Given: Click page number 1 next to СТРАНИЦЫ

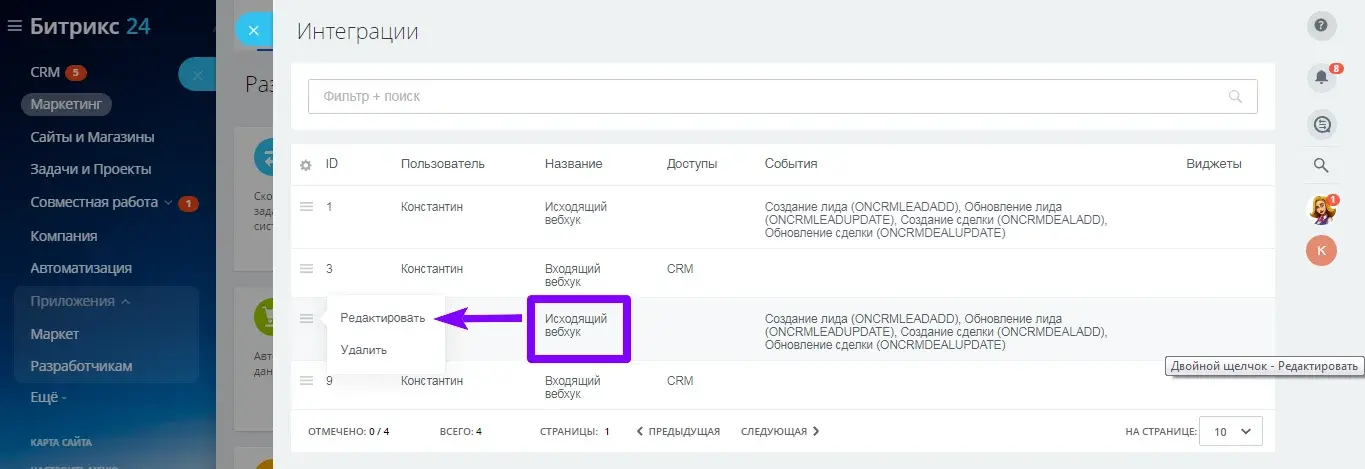Looking at the screenshot, I should [x=607, y=432].
